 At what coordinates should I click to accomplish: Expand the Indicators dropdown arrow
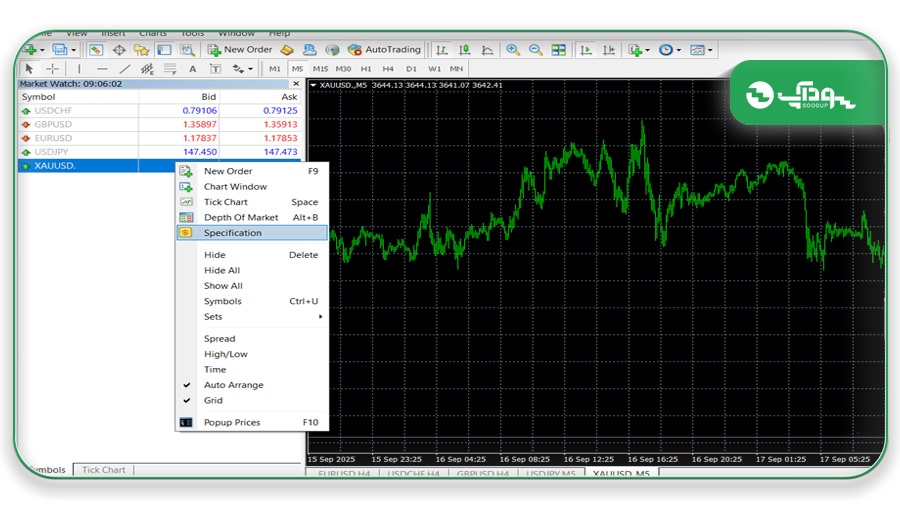tap(647, 51)
